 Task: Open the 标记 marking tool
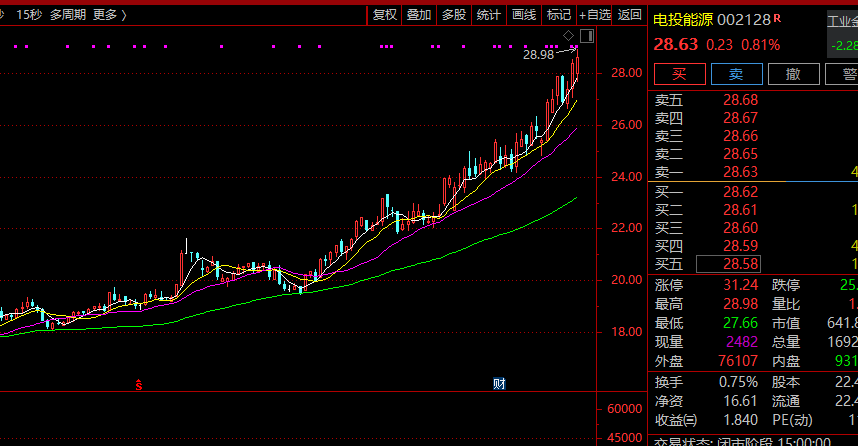click(x=559, y=14)
